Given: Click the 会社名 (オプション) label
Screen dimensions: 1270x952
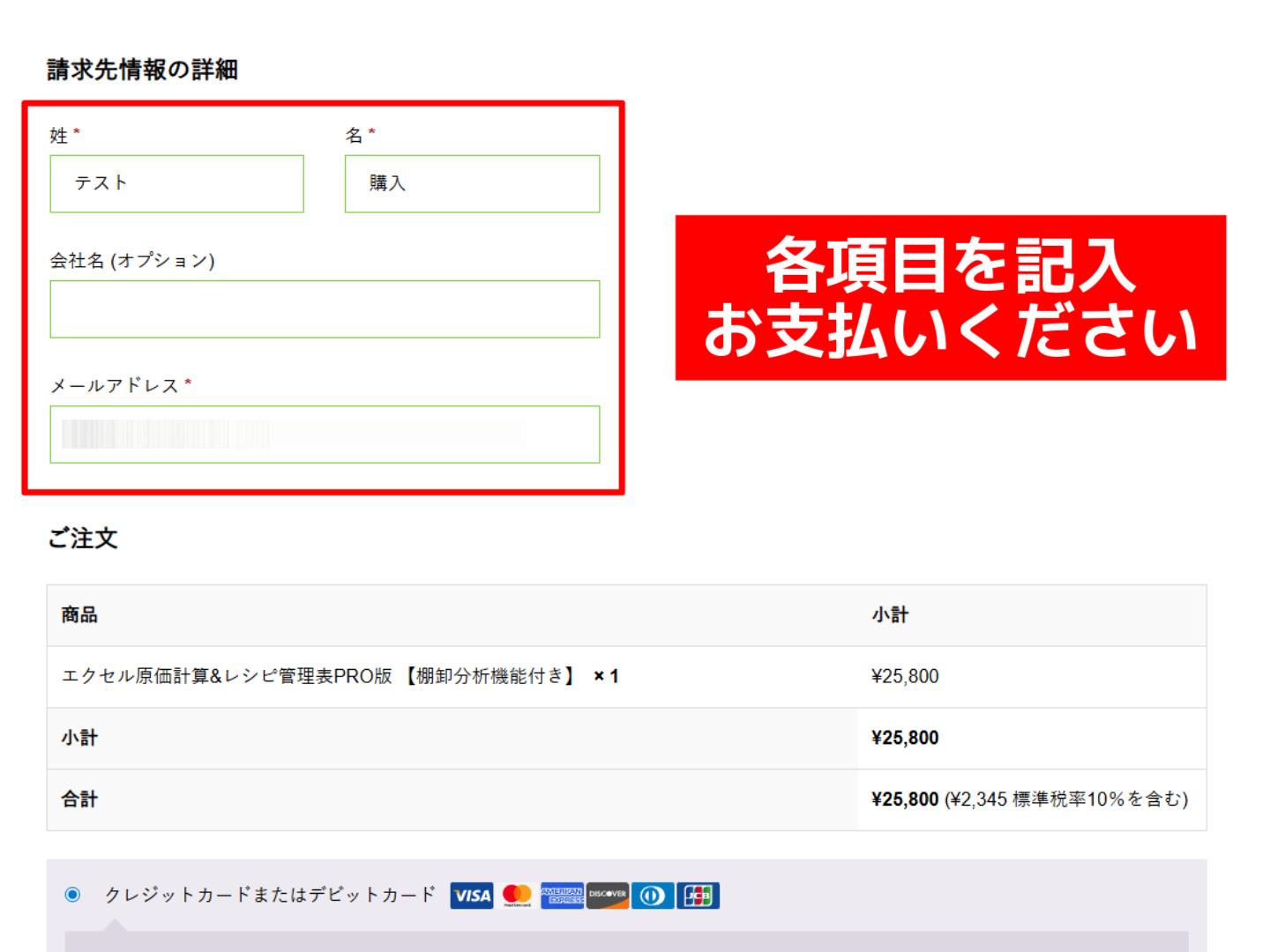Looking at the screenshot, I should click(x=132, y=261).
